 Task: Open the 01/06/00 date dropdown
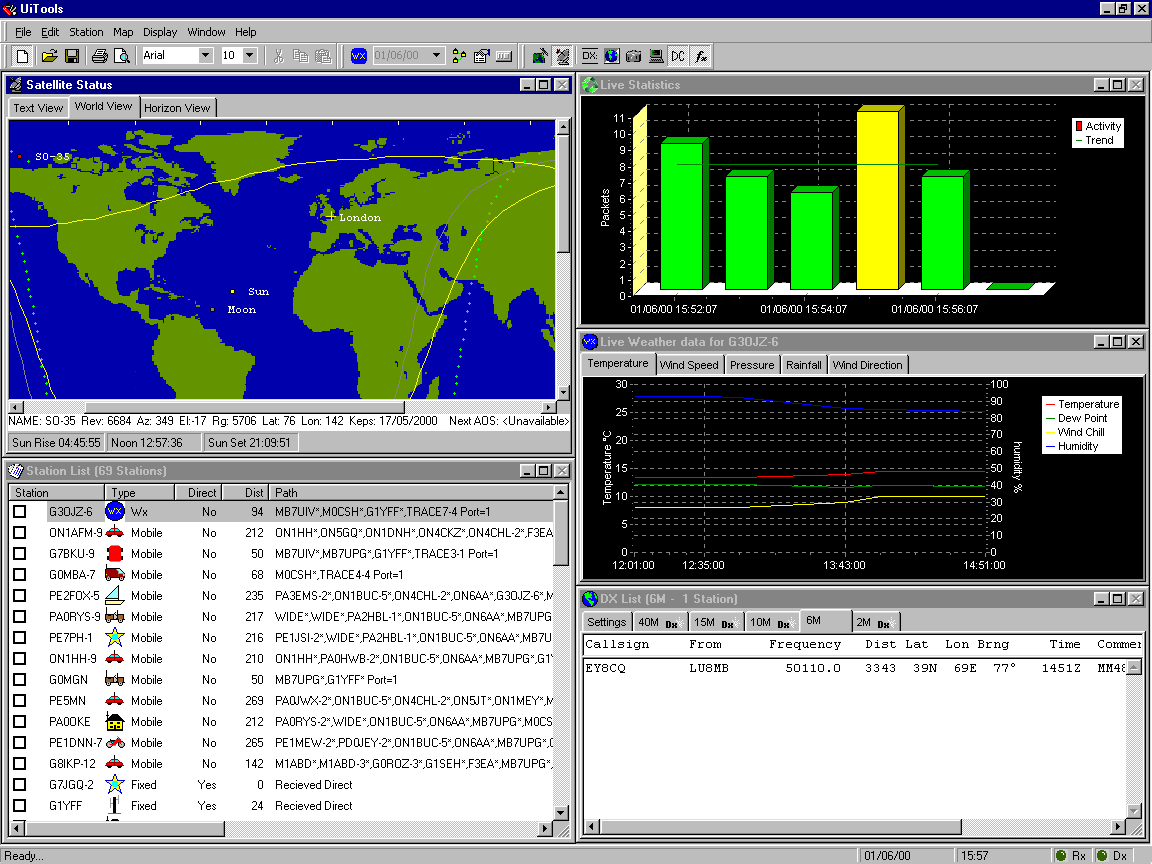coord(436,56)
